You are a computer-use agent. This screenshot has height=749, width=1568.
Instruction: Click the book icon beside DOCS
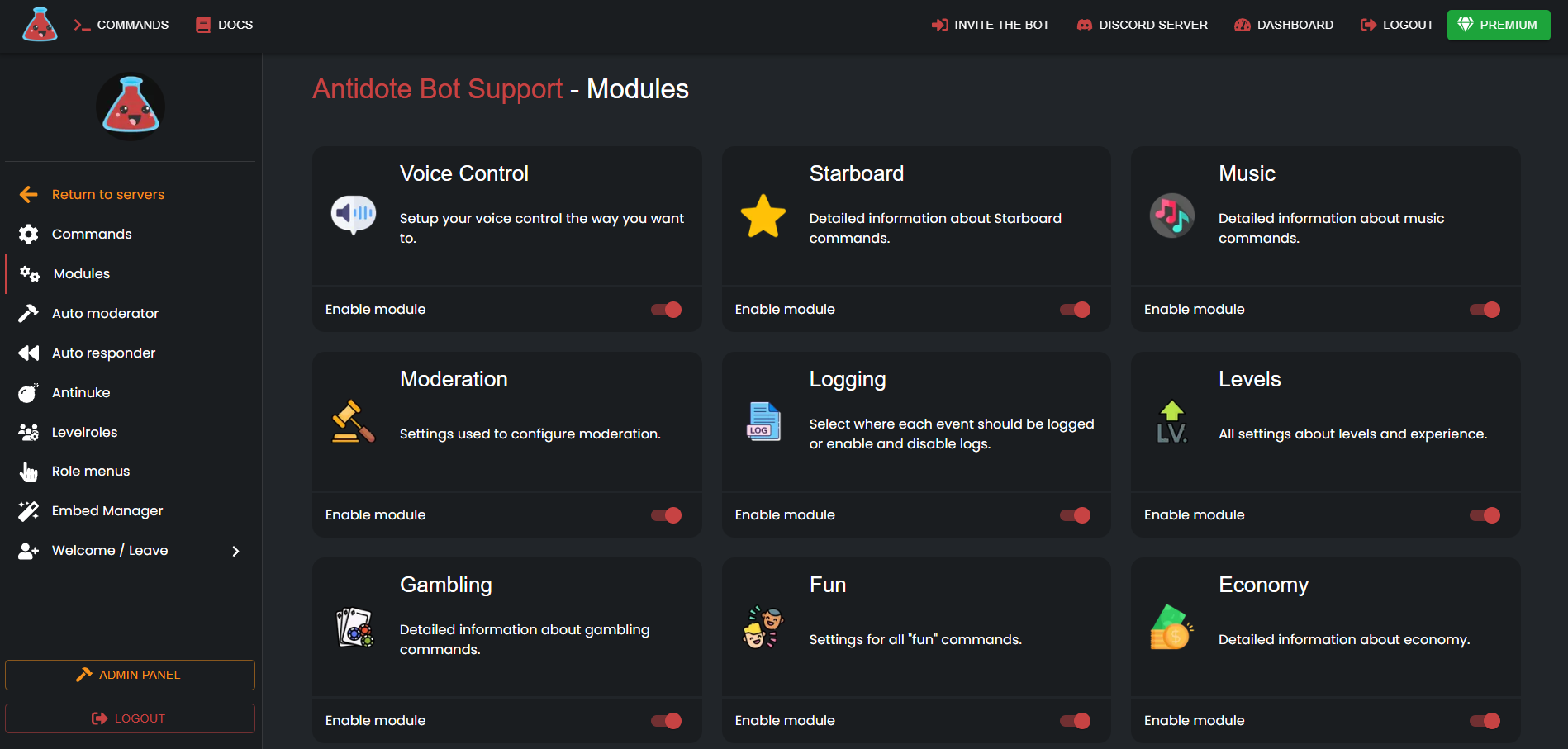203,25
